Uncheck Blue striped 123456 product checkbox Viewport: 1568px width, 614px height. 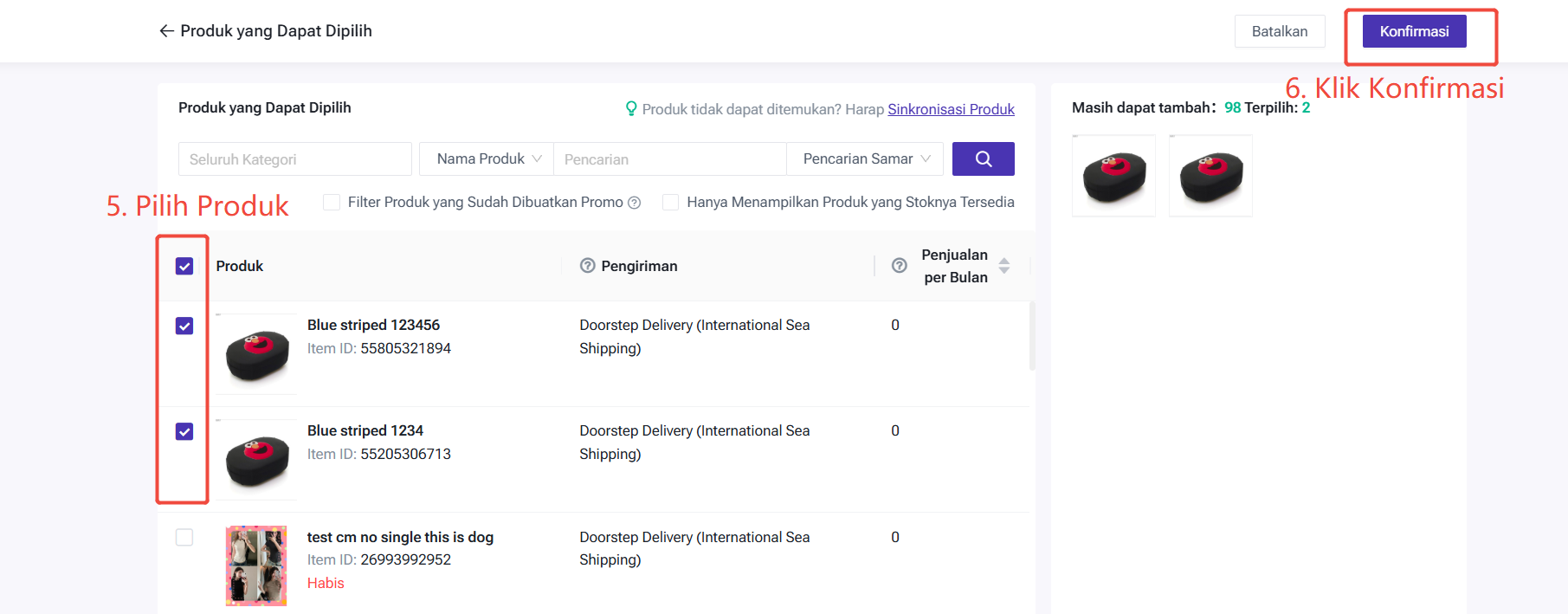(184, 326)
